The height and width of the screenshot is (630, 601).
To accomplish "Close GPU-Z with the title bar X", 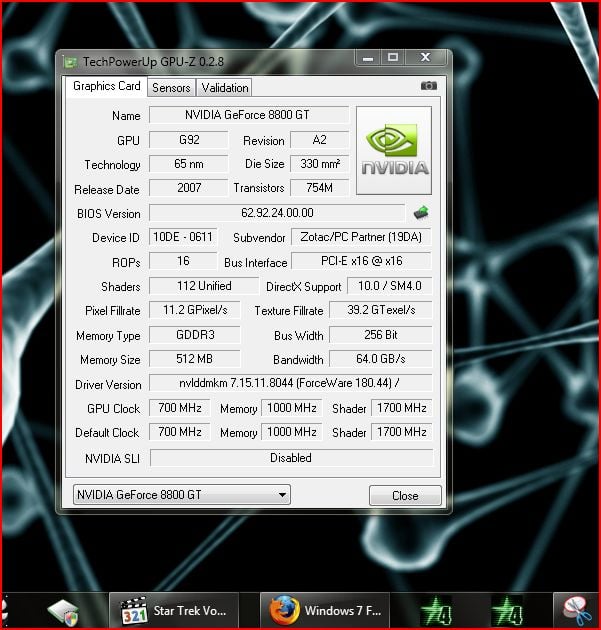I will coord(425,58).
